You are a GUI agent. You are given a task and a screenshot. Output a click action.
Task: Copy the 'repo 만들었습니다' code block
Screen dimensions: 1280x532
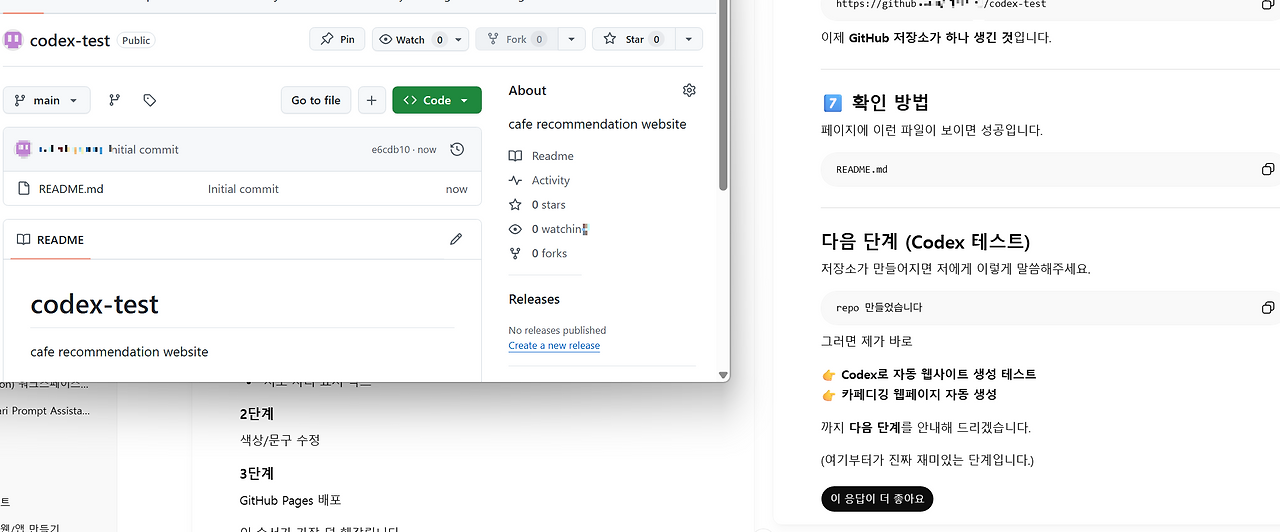coord(1268,307)
